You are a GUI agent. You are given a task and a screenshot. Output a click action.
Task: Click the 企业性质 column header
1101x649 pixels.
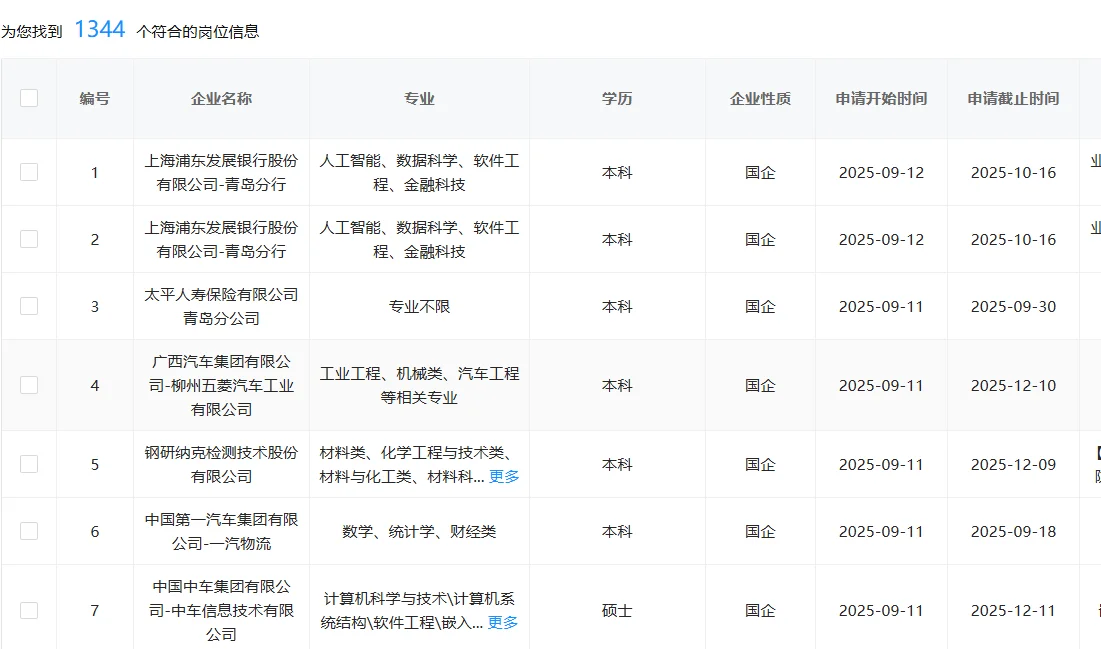760,98
